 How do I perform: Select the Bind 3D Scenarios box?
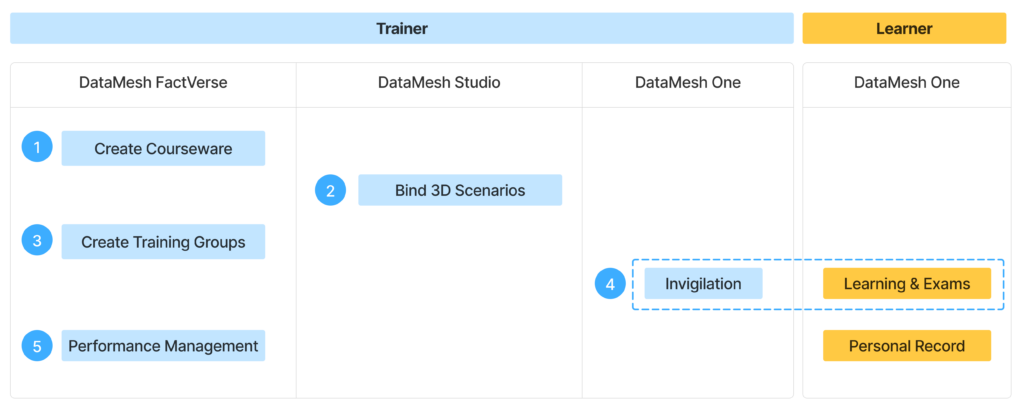pyautogui.click(x=460, y=190)
